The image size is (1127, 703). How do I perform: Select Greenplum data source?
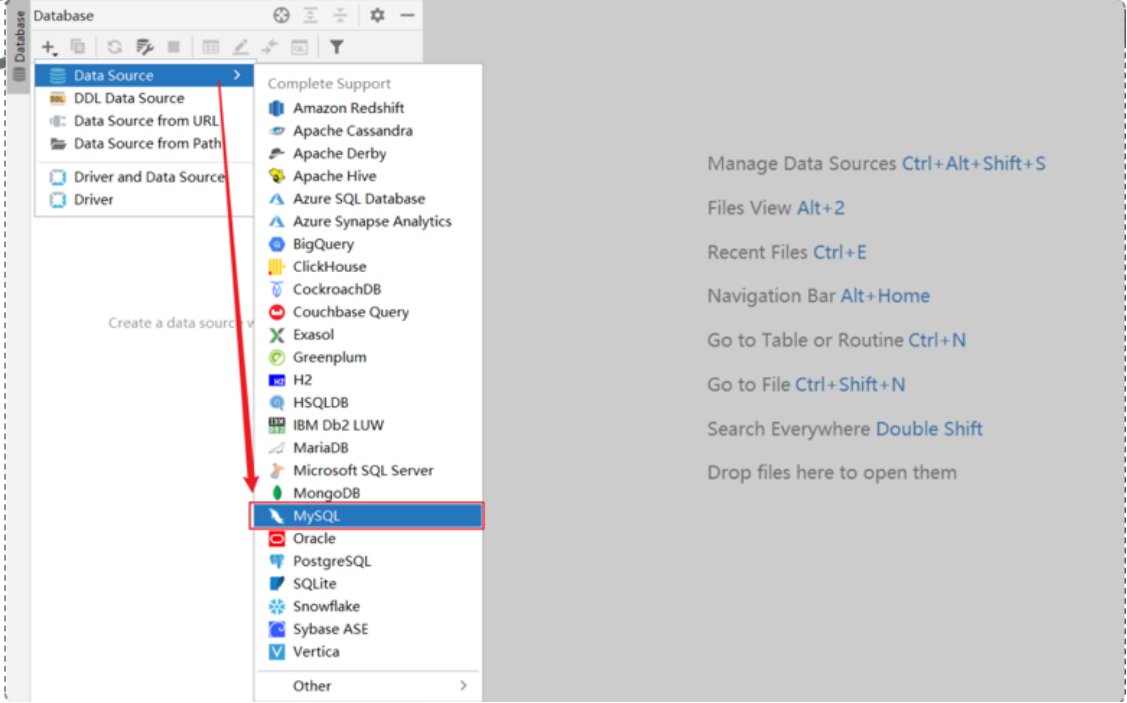pos(368,358)
